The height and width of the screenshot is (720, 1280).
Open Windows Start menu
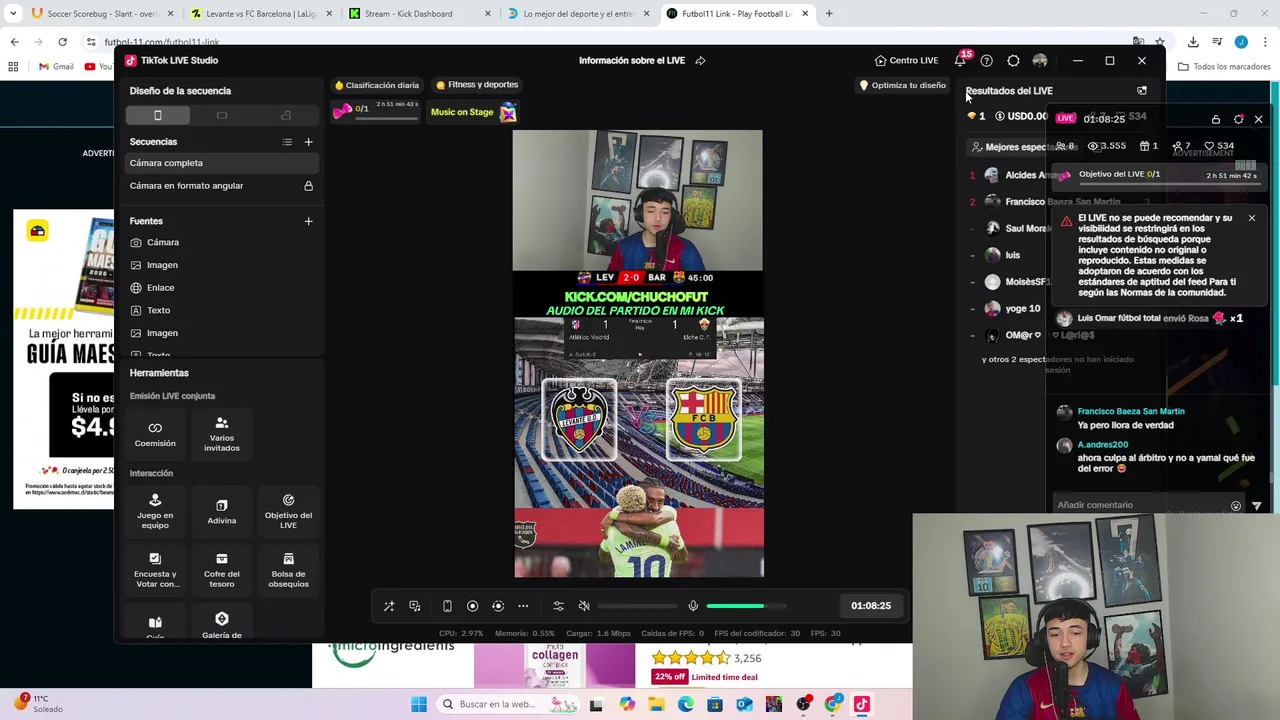click(x=419, y=705)
